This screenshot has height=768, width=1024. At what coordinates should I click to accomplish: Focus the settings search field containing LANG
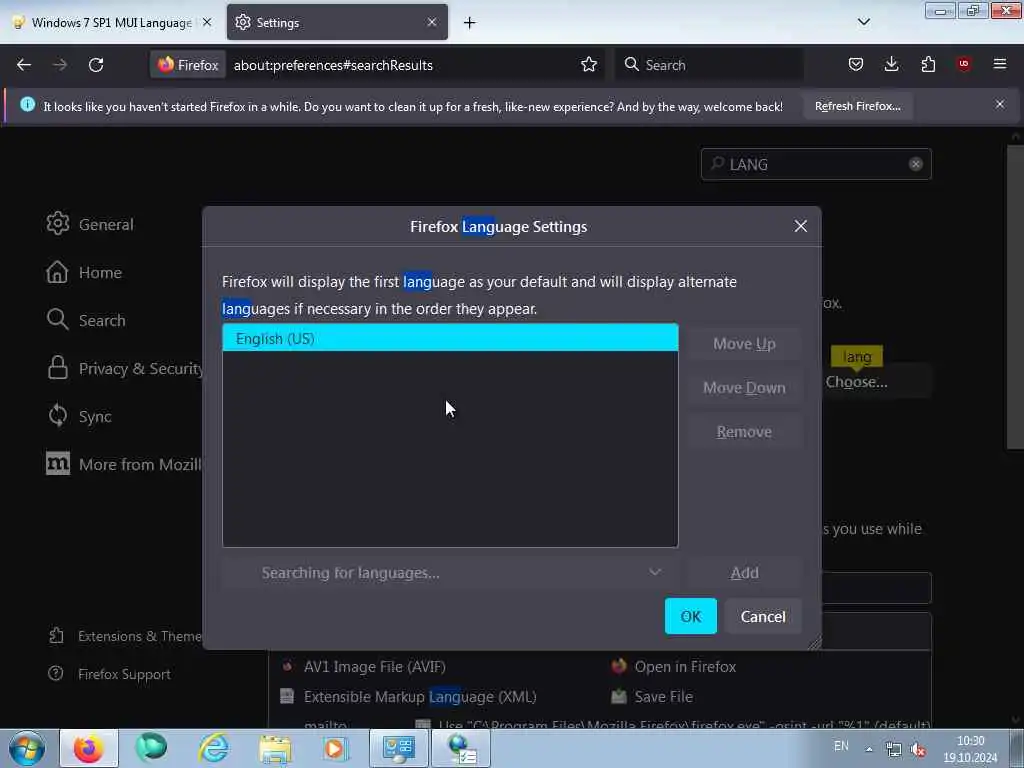tap(816, 164)
